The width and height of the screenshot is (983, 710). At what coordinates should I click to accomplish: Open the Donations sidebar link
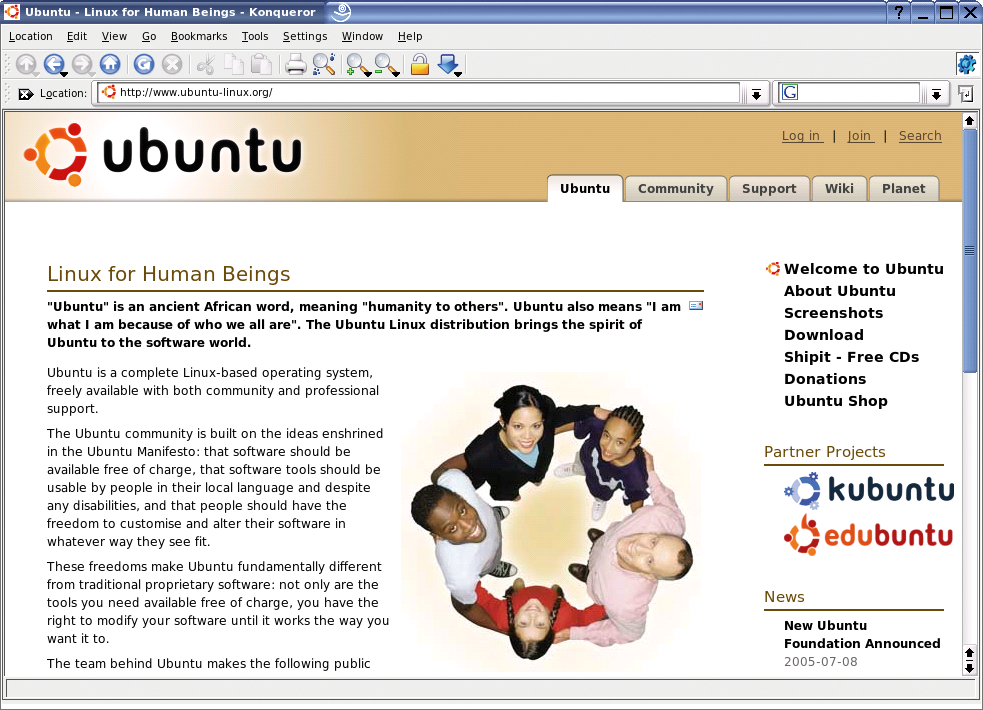point(825,378)
